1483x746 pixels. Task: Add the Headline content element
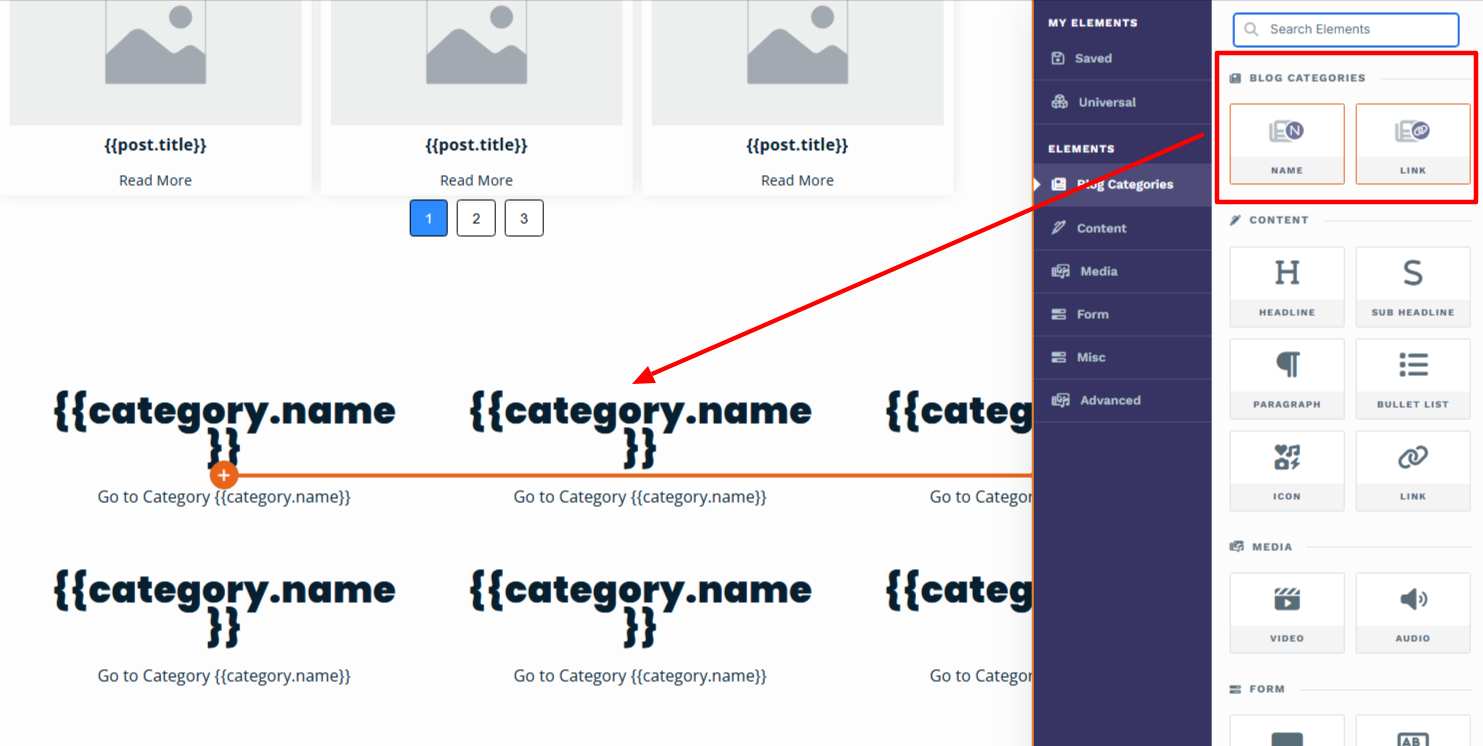tap(1287, 287)
